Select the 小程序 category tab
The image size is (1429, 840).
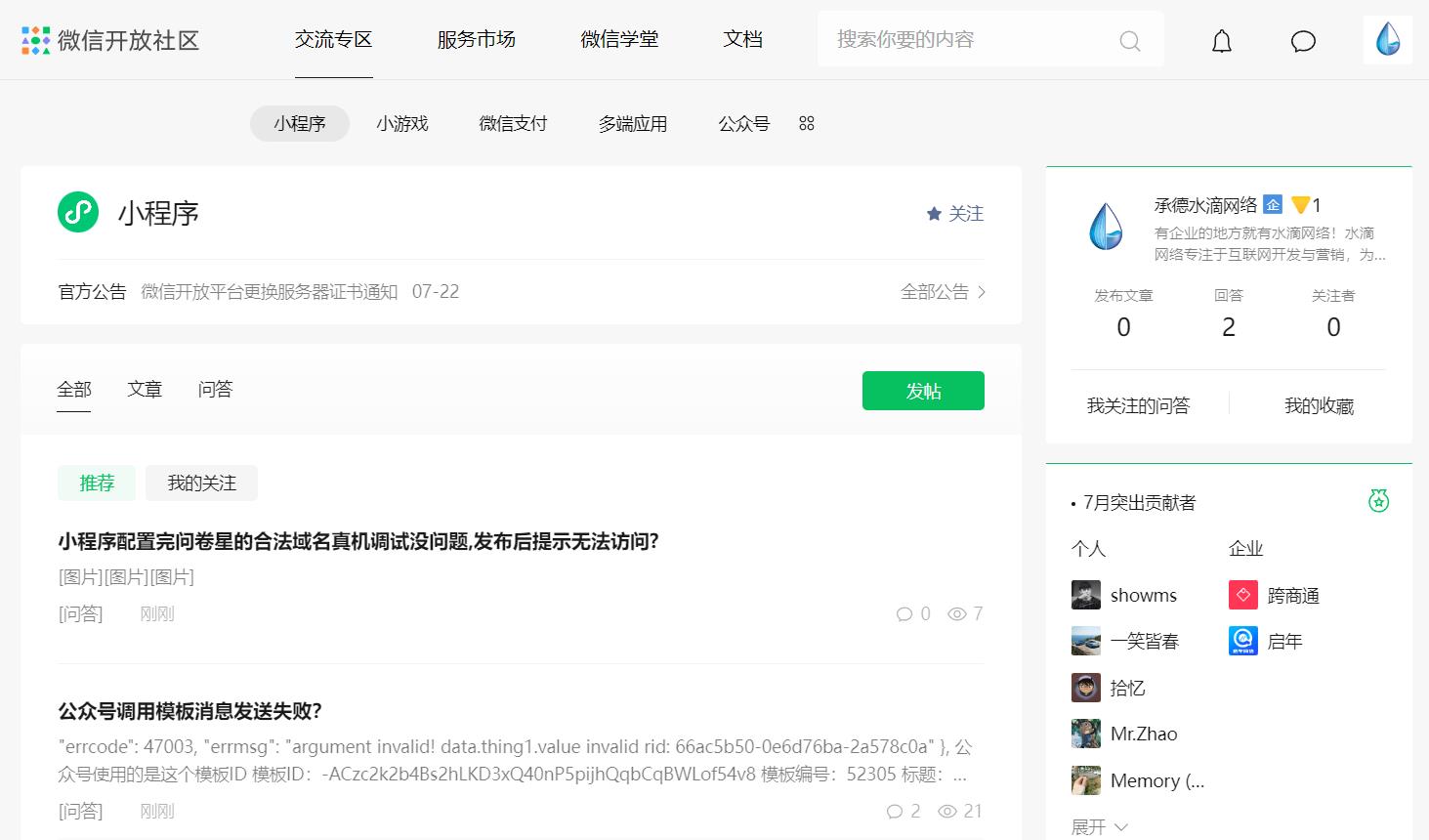click(x=300, y=123)
